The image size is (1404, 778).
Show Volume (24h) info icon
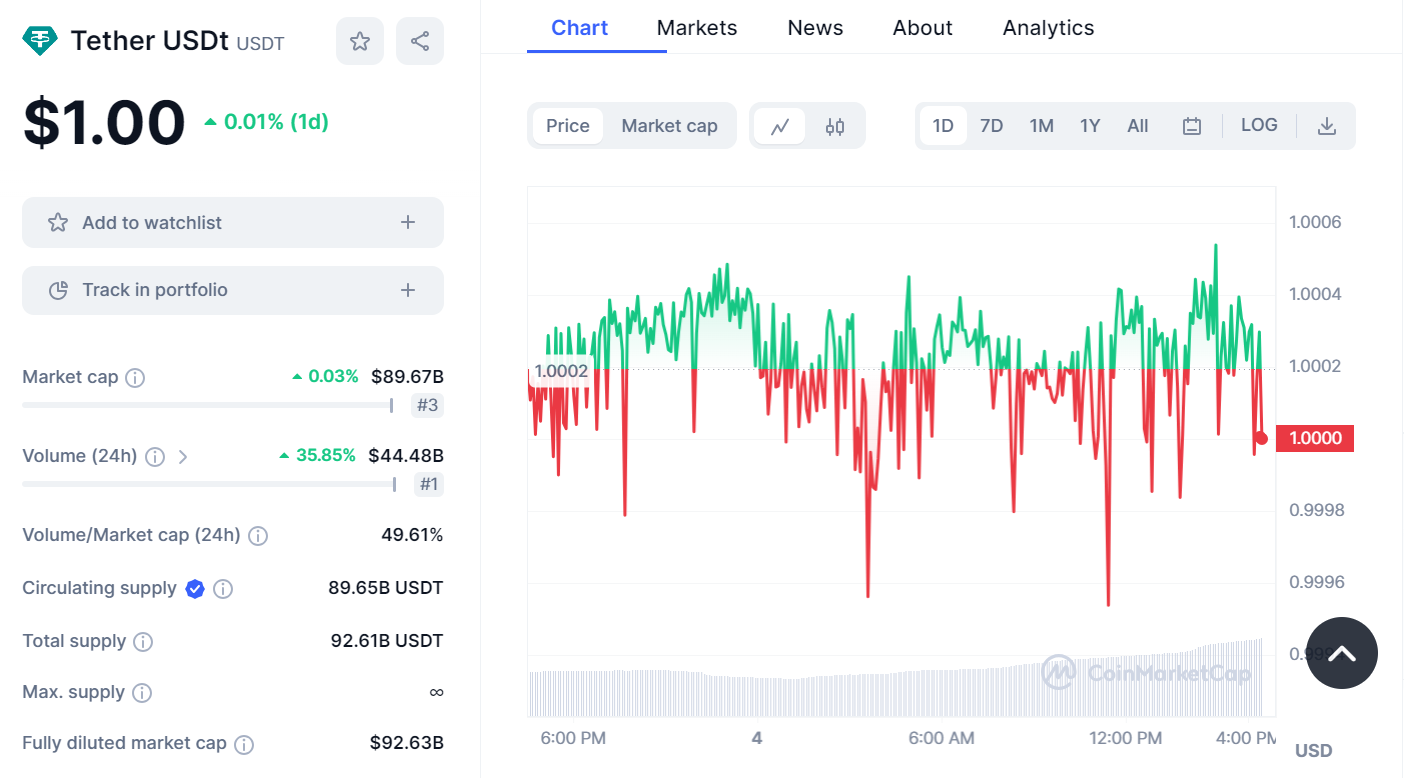coord(155,457)
